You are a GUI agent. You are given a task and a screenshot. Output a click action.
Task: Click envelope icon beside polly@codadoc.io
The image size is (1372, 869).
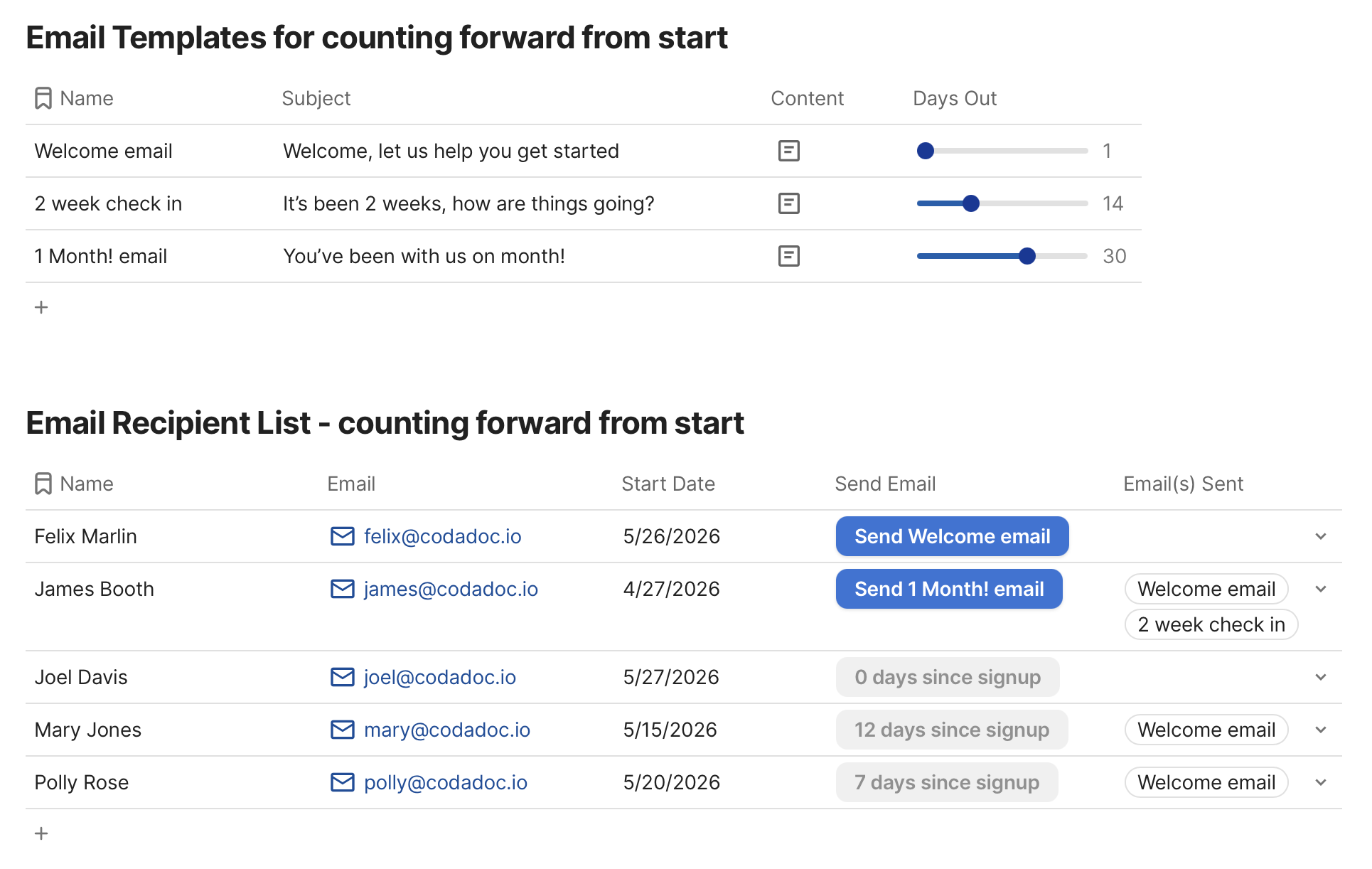pos(342,782)
